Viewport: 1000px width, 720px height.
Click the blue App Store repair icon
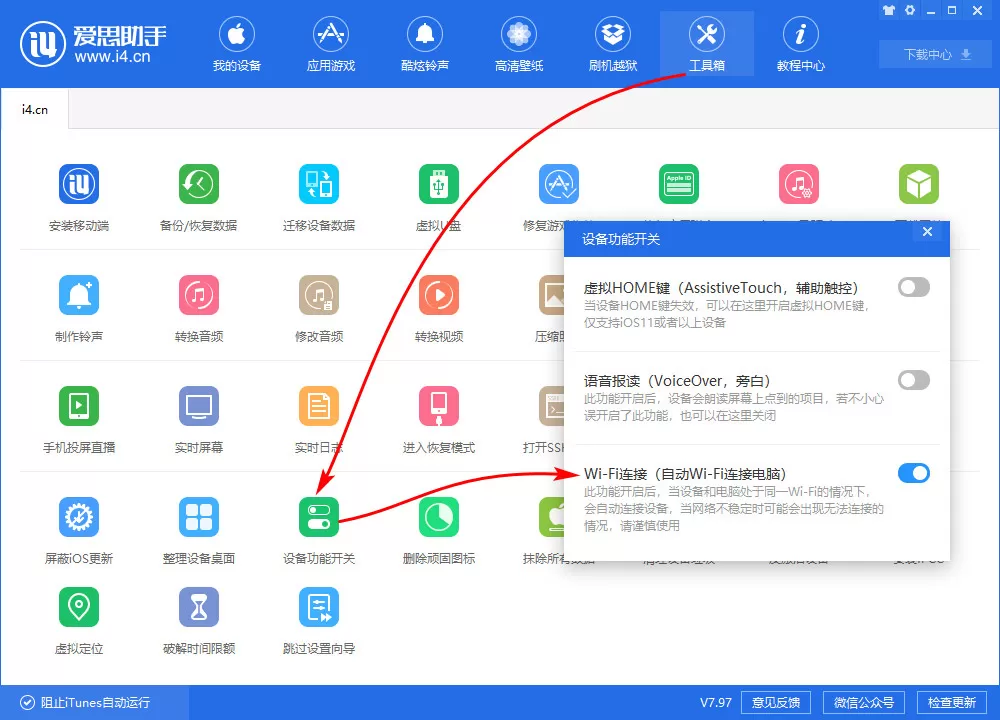(x=558, y=184)
